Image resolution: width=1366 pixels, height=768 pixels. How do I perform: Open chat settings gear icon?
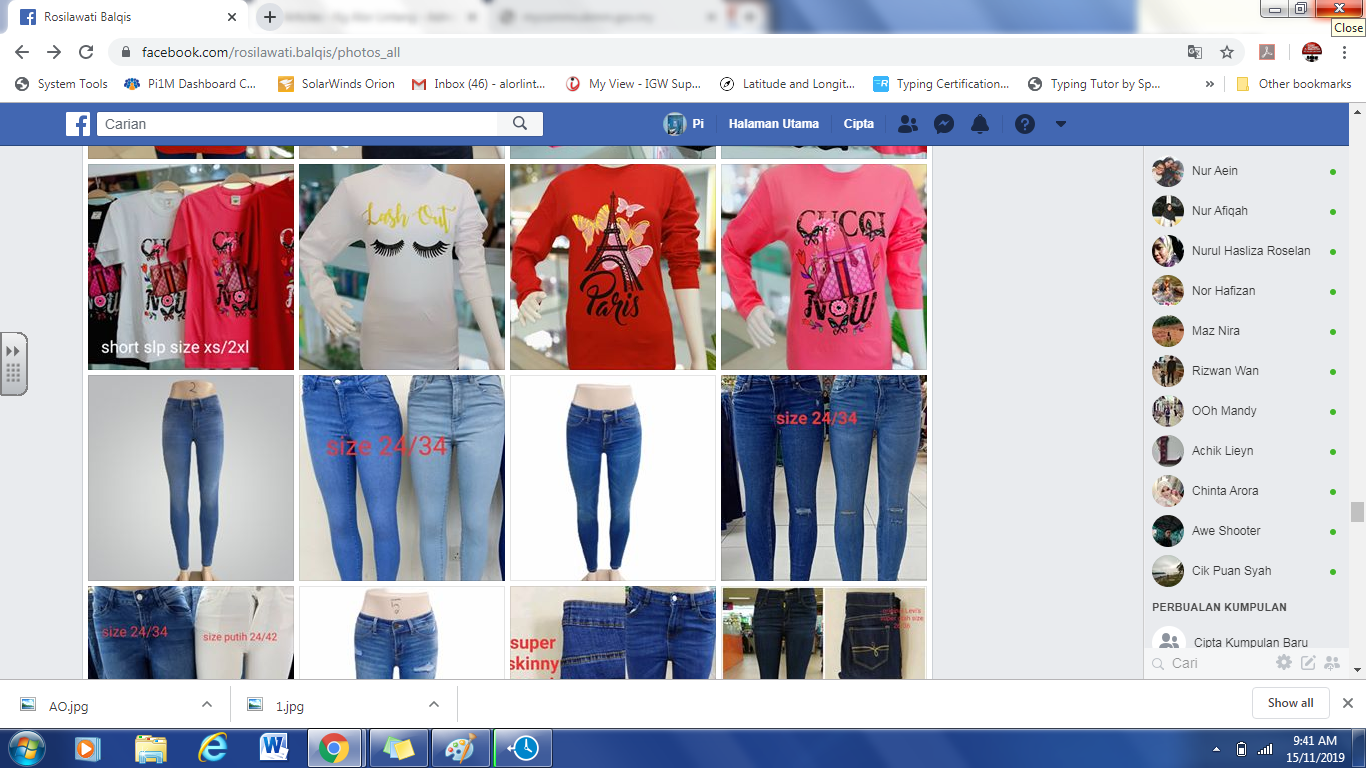tap(1284, 663)
